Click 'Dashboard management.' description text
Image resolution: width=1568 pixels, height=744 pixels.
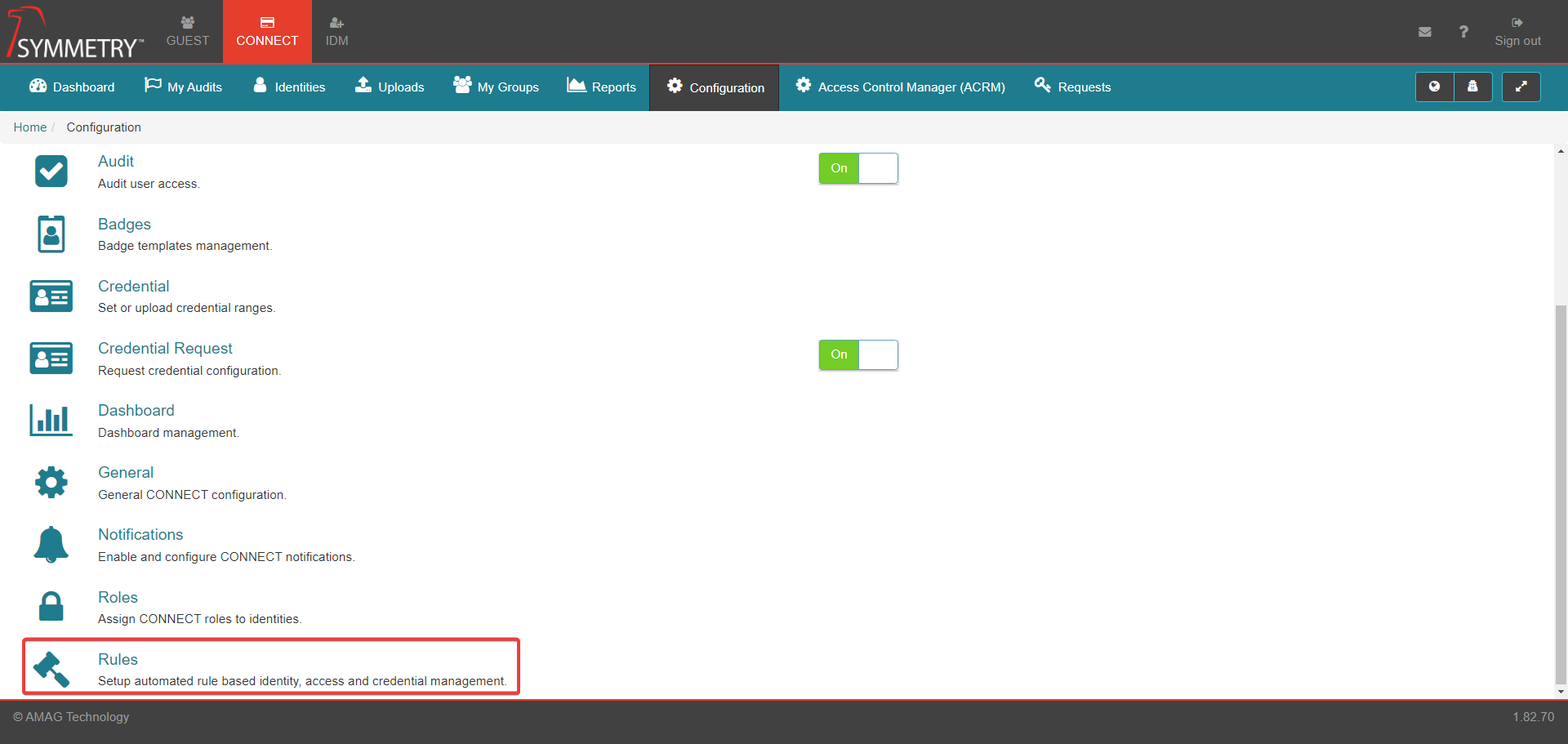[168, 433]
